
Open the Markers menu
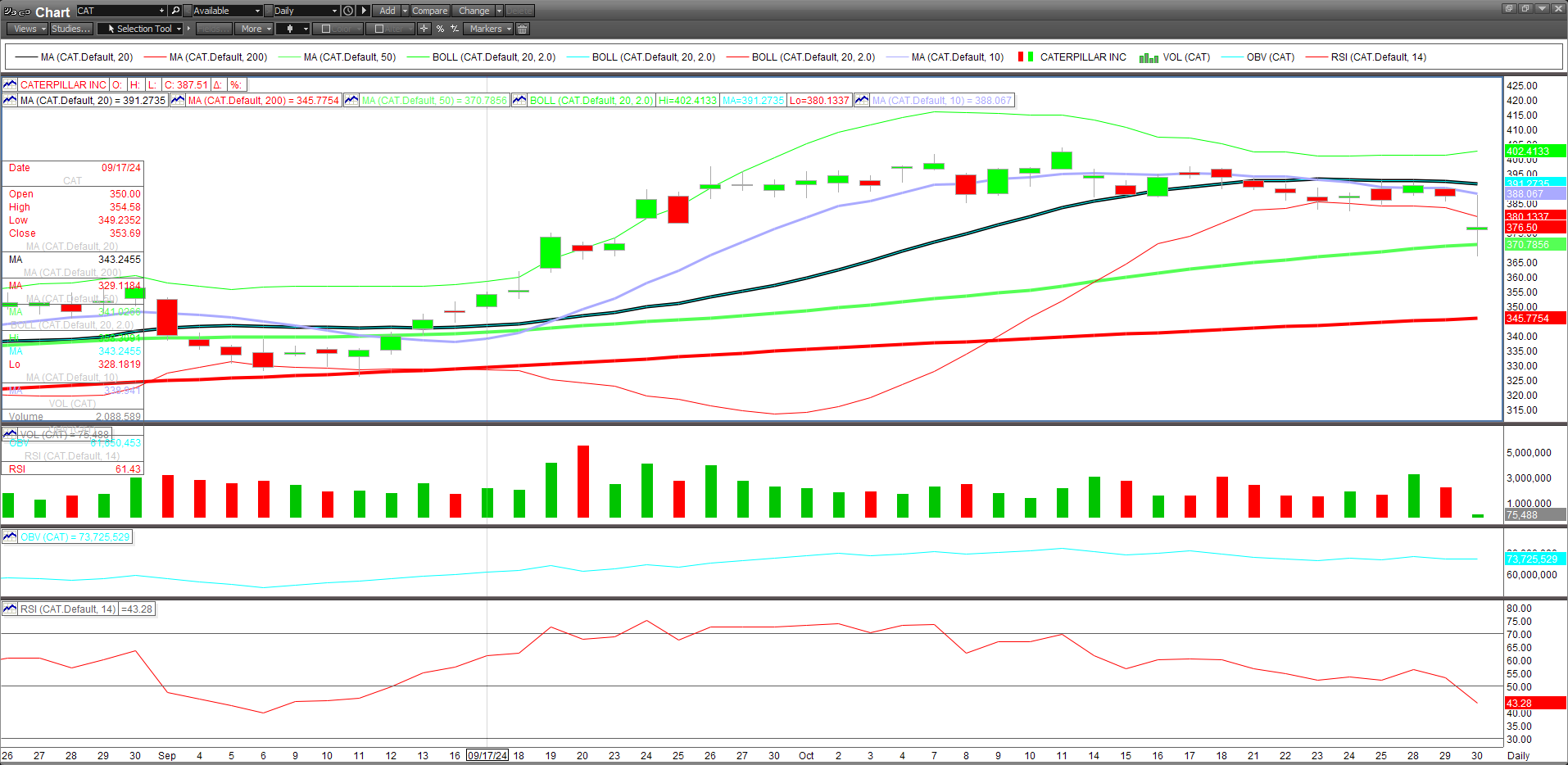tap(489, 29)
